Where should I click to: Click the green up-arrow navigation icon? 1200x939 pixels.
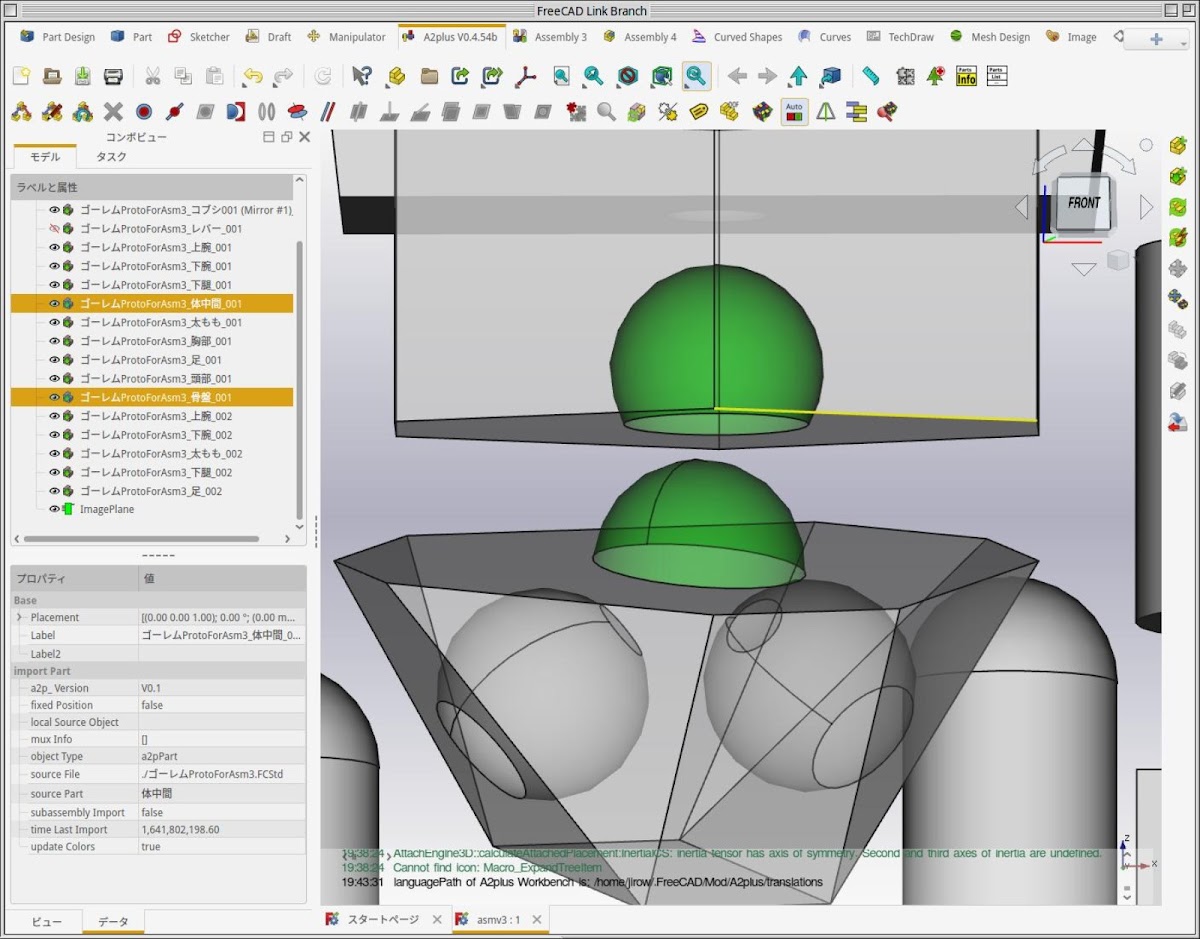click(798, 76)
